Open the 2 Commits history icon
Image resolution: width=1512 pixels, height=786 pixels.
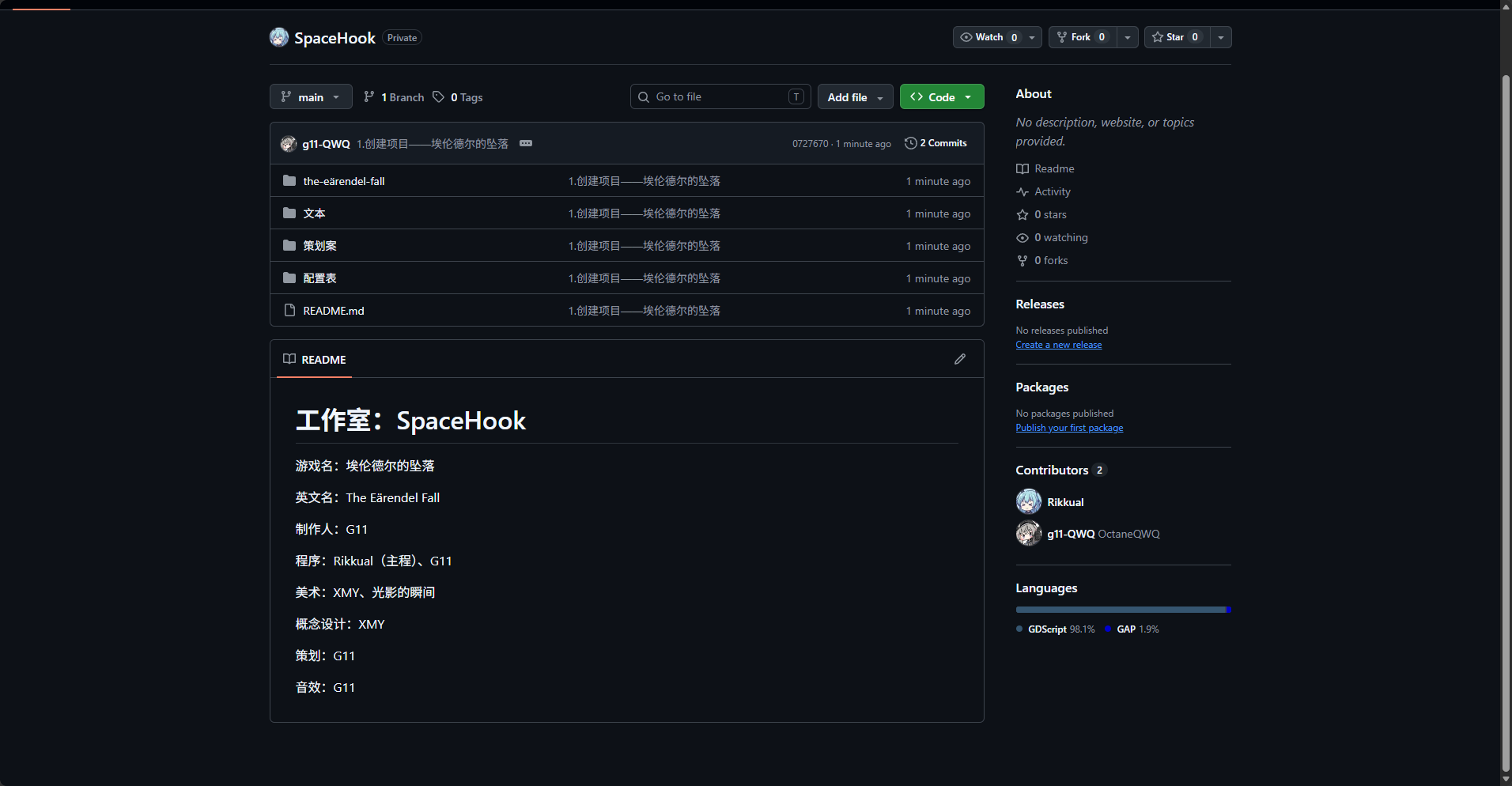(911, 143)
